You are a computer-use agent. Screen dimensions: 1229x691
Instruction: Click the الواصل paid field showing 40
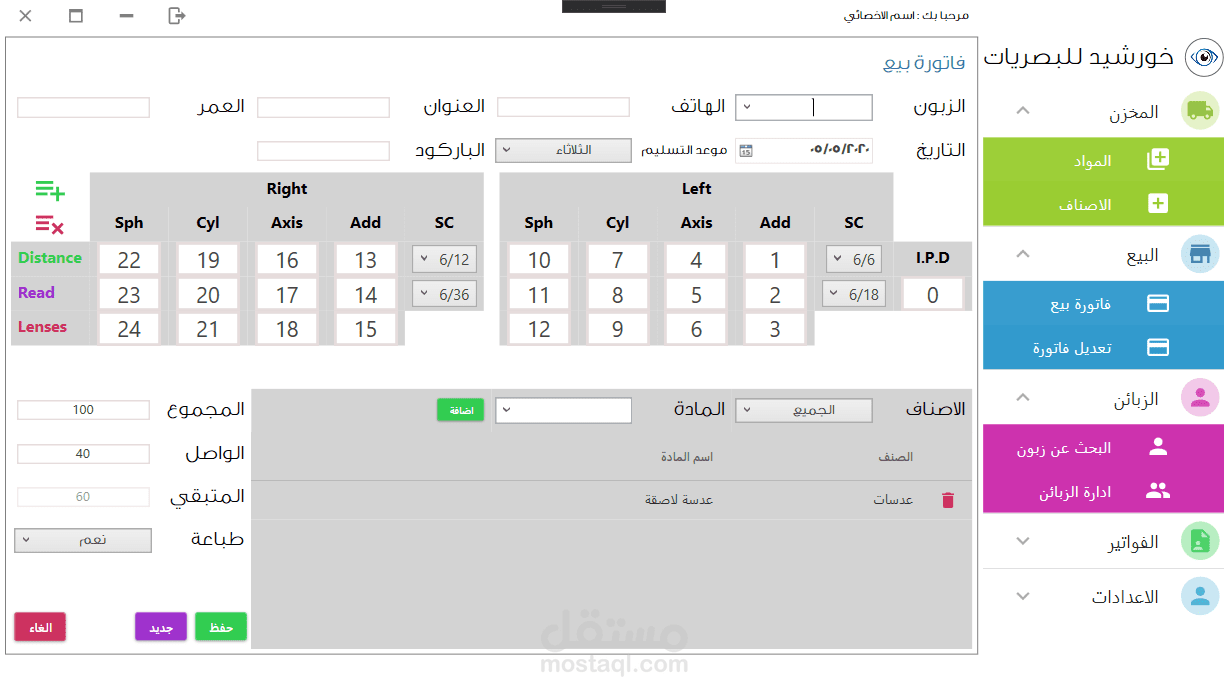83,454
